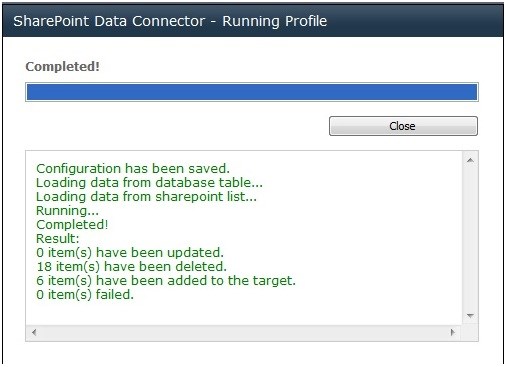Screen dimensions: 506x367
Task: Click the horizontal scroll right arrow
Action: pos(452,332)
